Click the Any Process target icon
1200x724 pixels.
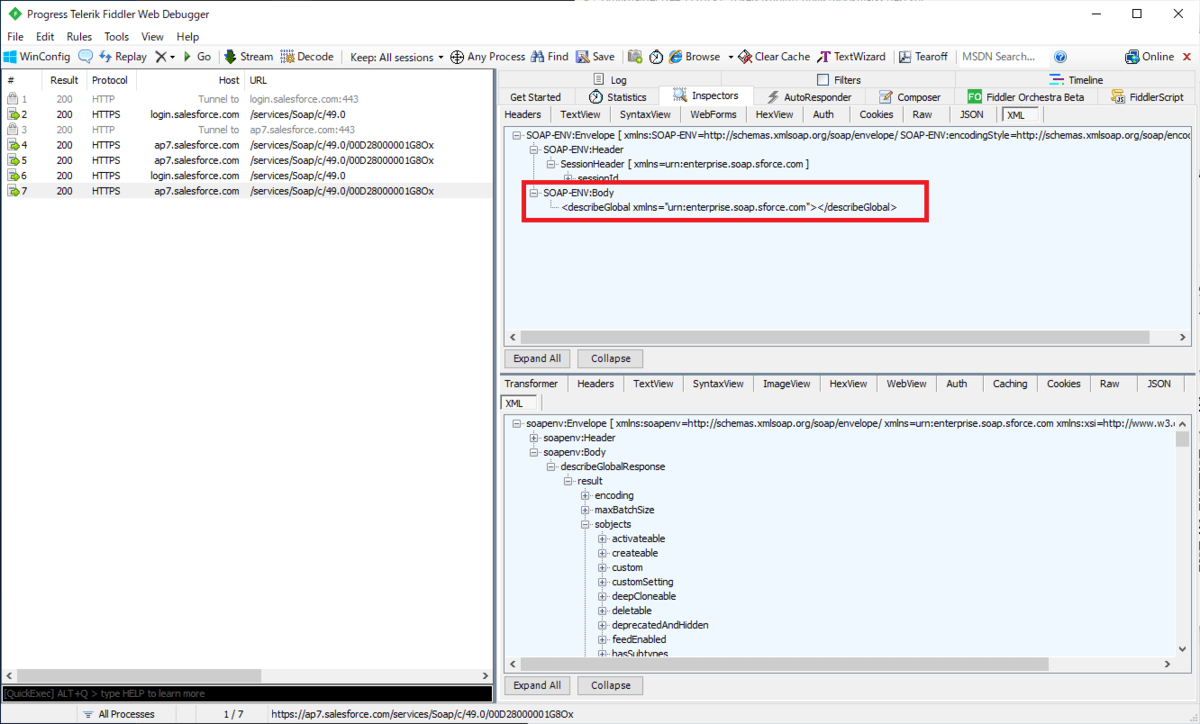tap(457, 57)
